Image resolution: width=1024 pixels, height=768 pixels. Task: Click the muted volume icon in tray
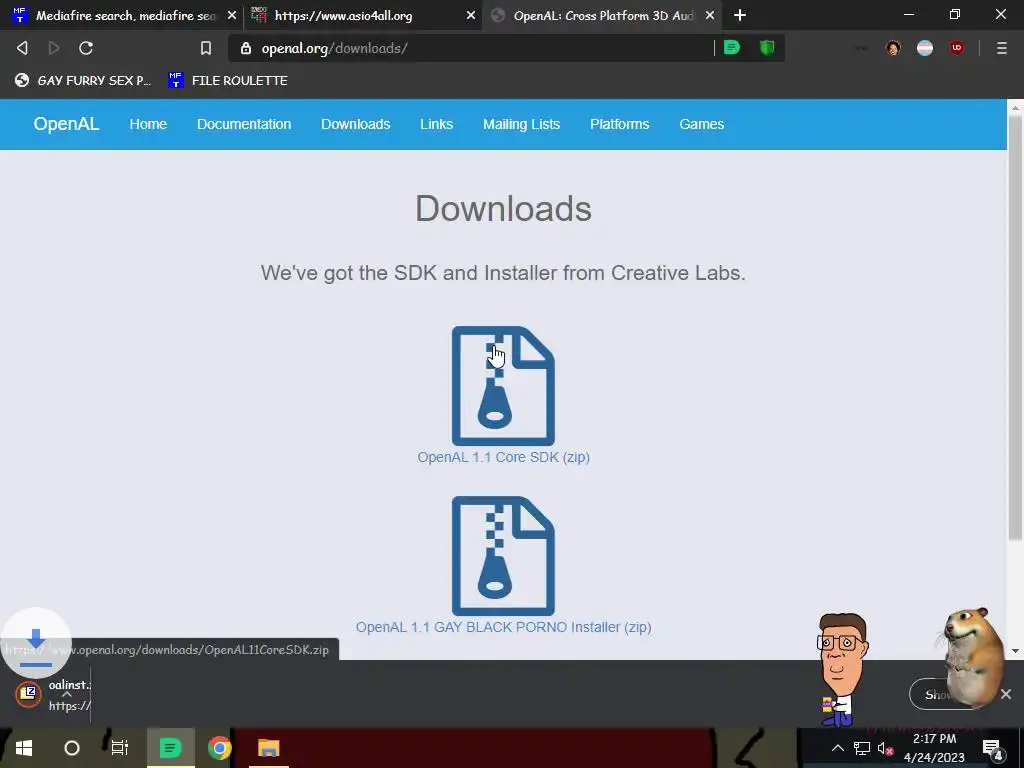coord(885,748)
